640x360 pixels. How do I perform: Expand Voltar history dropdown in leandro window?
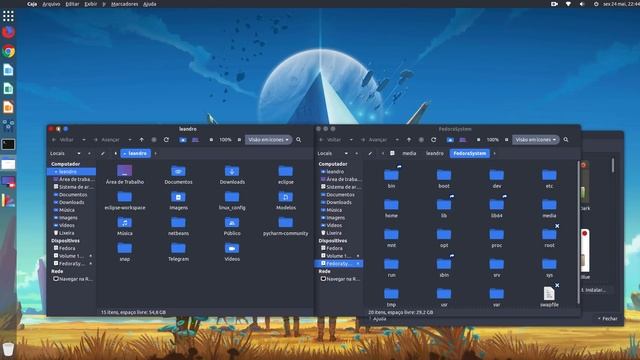pos(84,140)
